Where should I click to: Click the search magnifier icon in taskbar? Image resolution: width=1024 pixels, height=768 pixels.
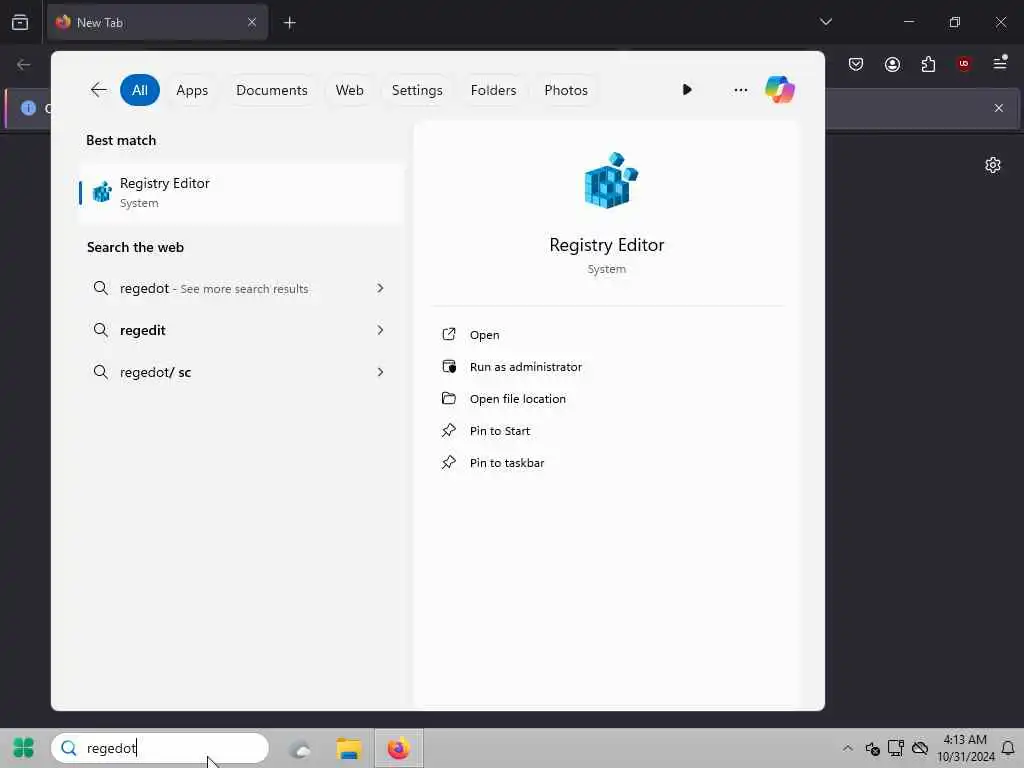pyautogui.click(x=69, y=748)
